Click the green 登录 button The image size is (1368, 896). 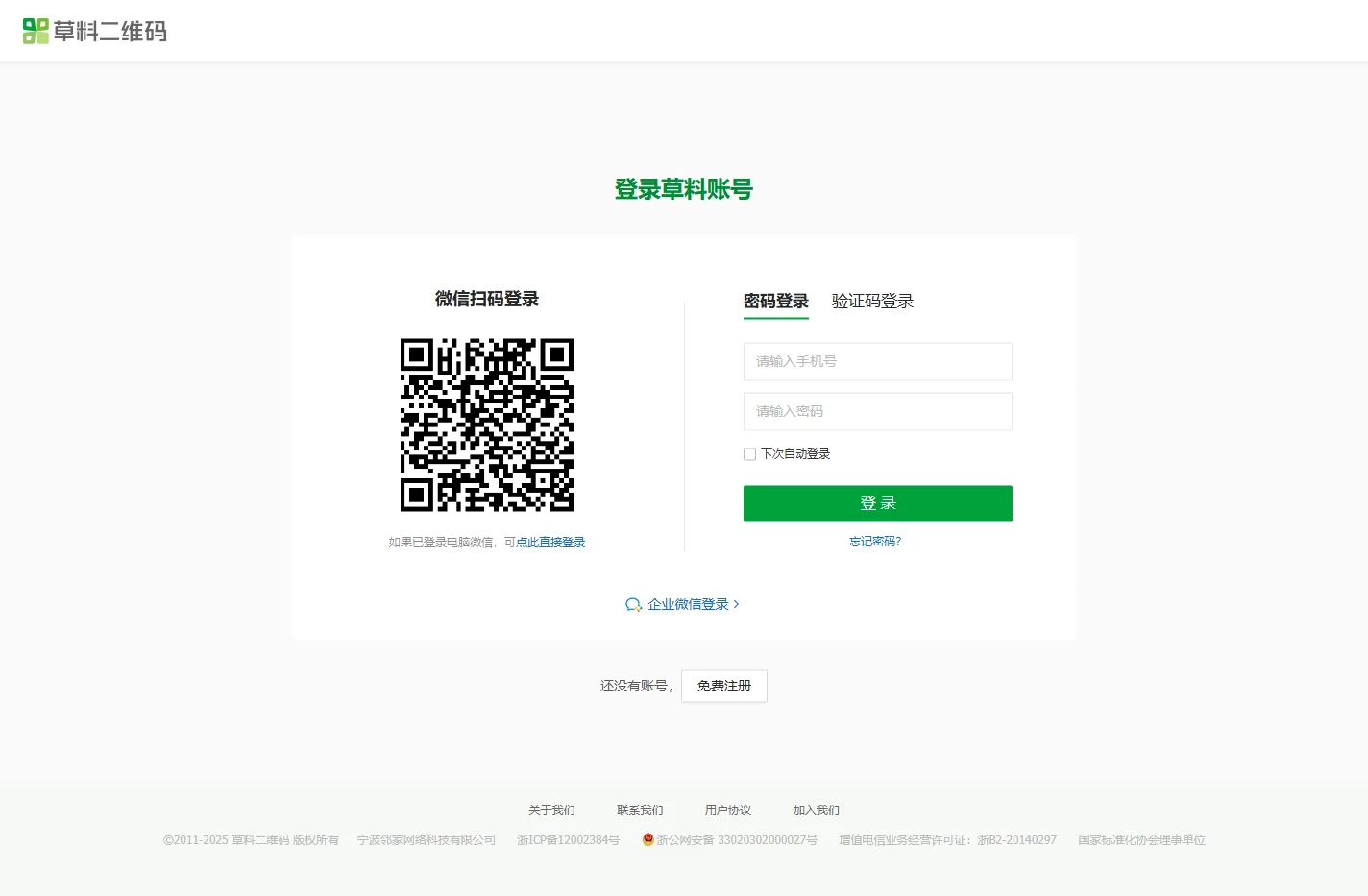(x=878, y=503)
